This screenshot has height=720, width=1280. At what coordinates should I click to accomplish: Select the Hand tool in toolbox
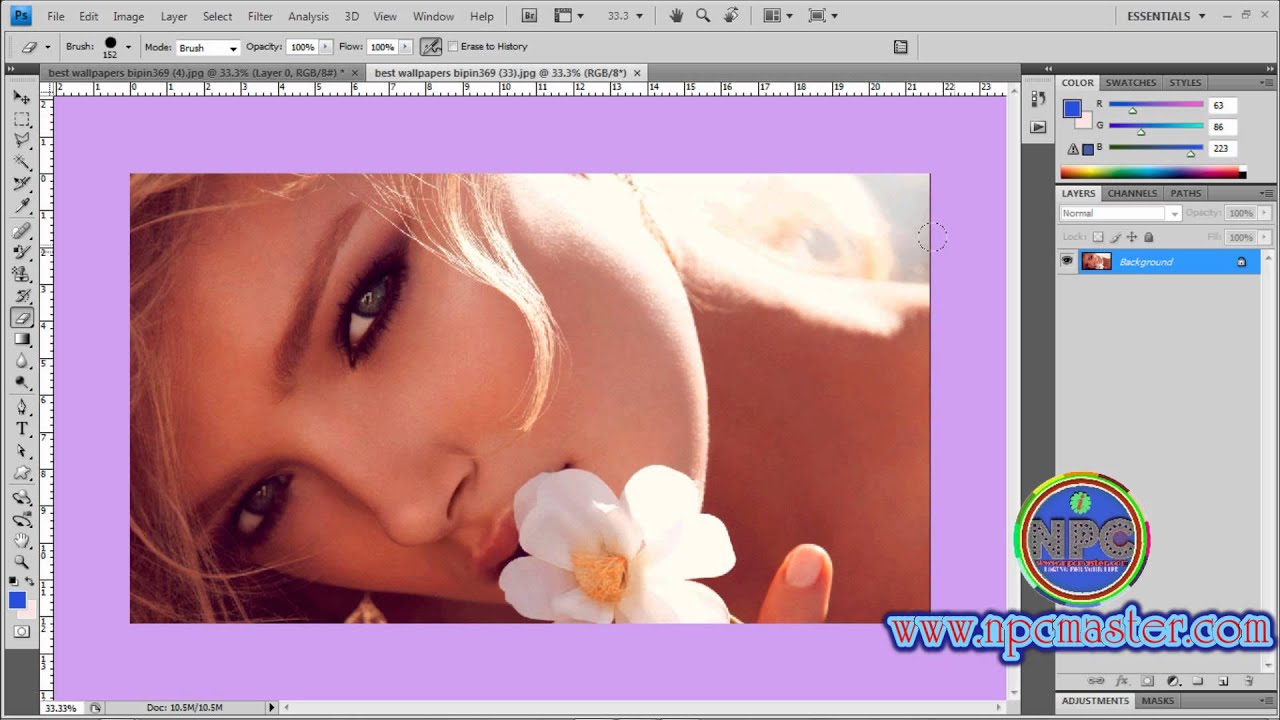pyautogui.click(x=21, y=541)
